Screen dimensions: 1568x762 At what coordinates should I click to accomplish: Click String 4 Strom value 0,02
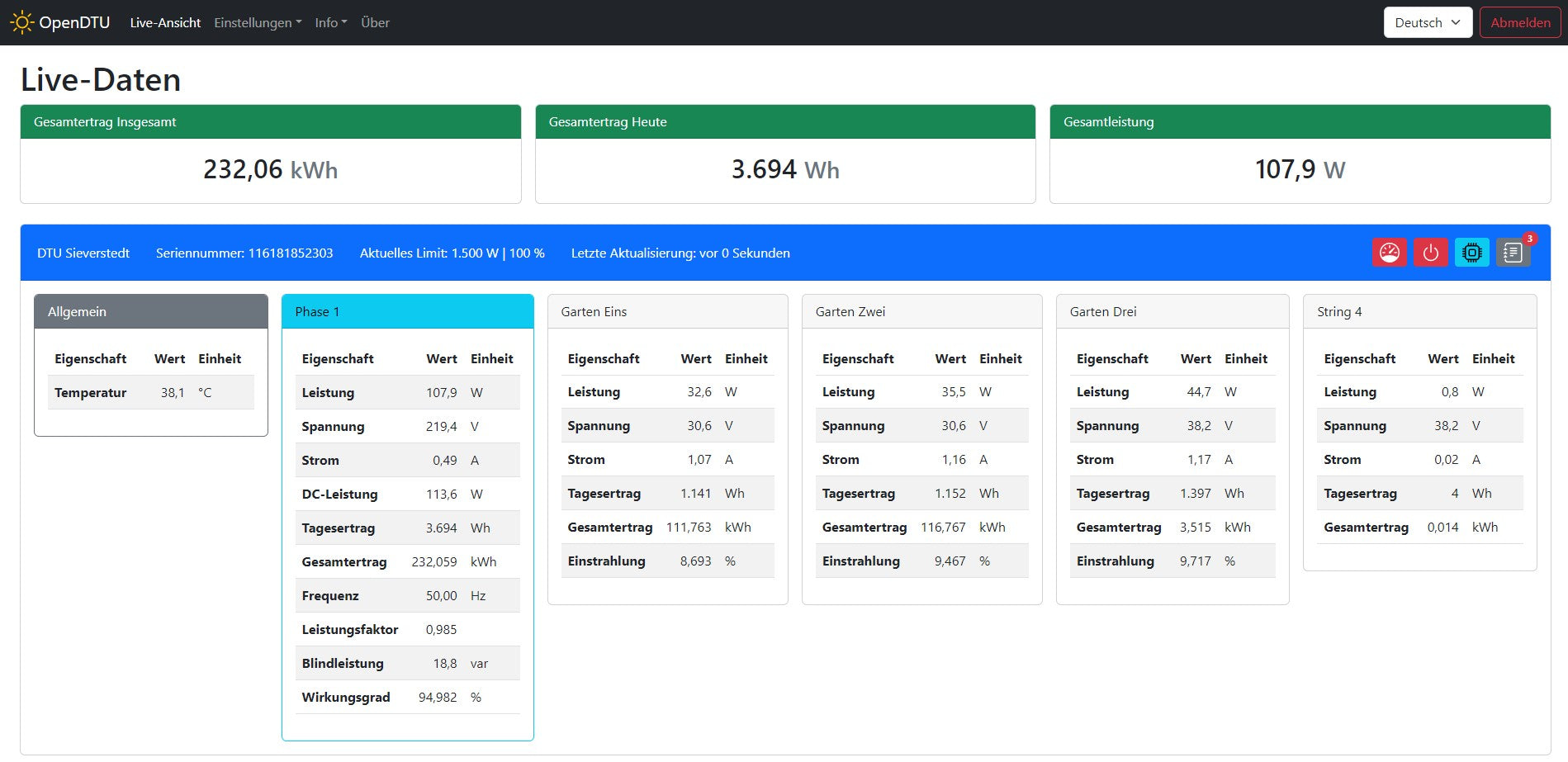pos(1447,460)
